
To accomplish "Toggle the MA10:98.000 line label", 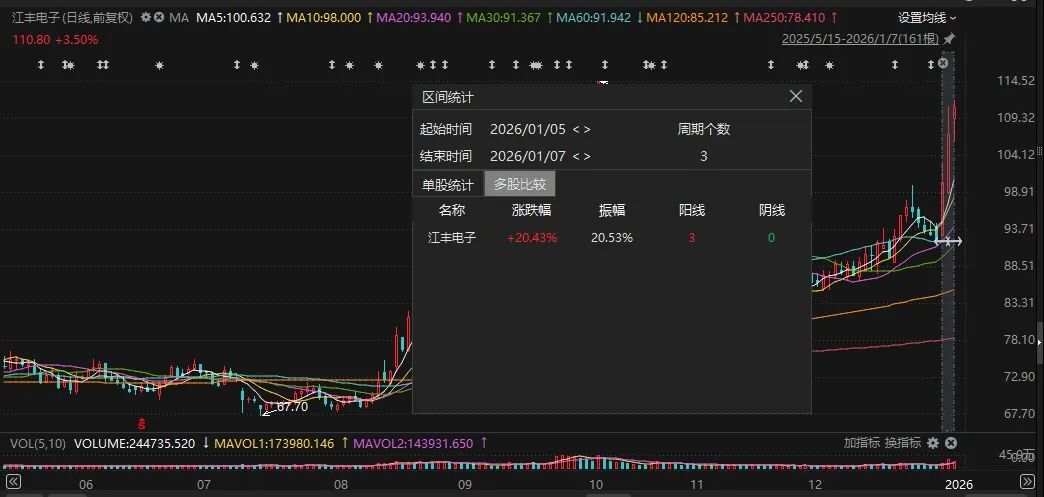I will [x=324, y=18].
